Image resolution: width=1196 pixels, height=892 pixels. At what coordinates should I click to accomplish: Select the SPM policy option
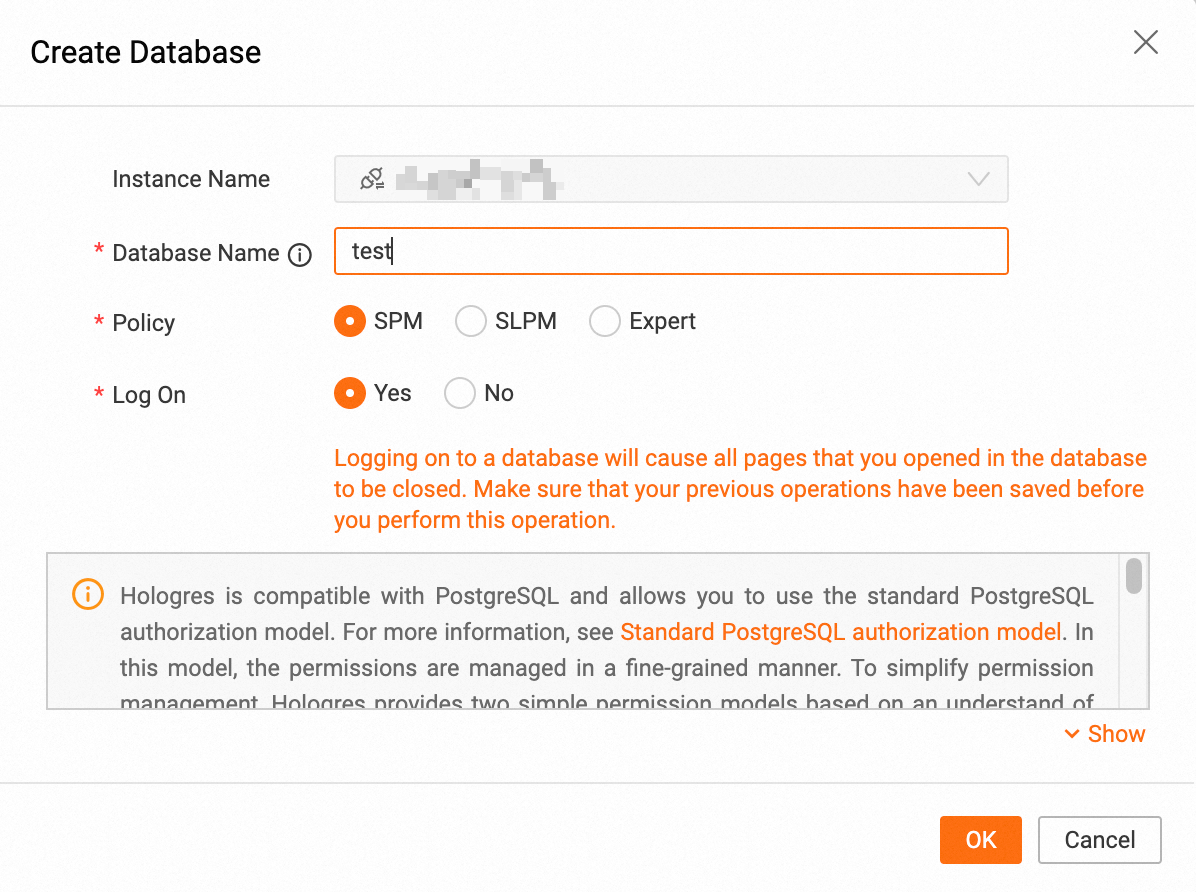350,322
